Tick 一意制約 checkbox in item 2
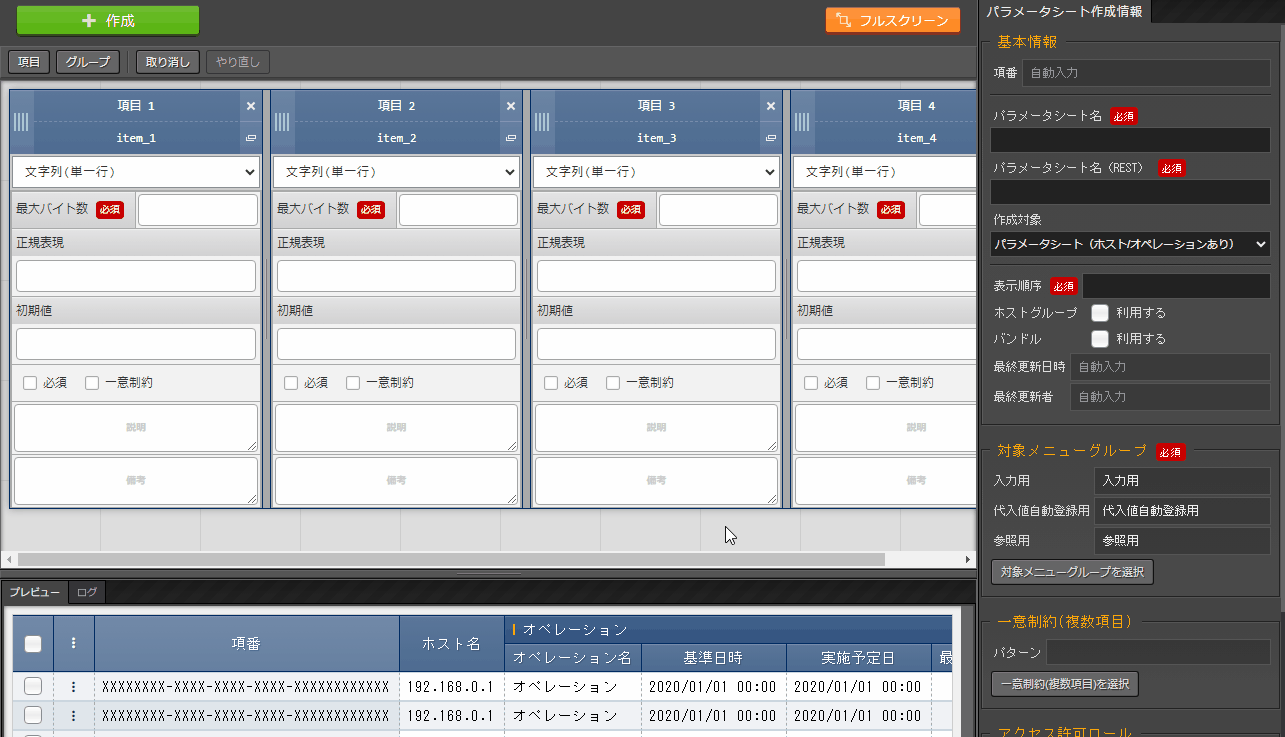Screen dimensions: 1285x737 click(x=353, y=383)
